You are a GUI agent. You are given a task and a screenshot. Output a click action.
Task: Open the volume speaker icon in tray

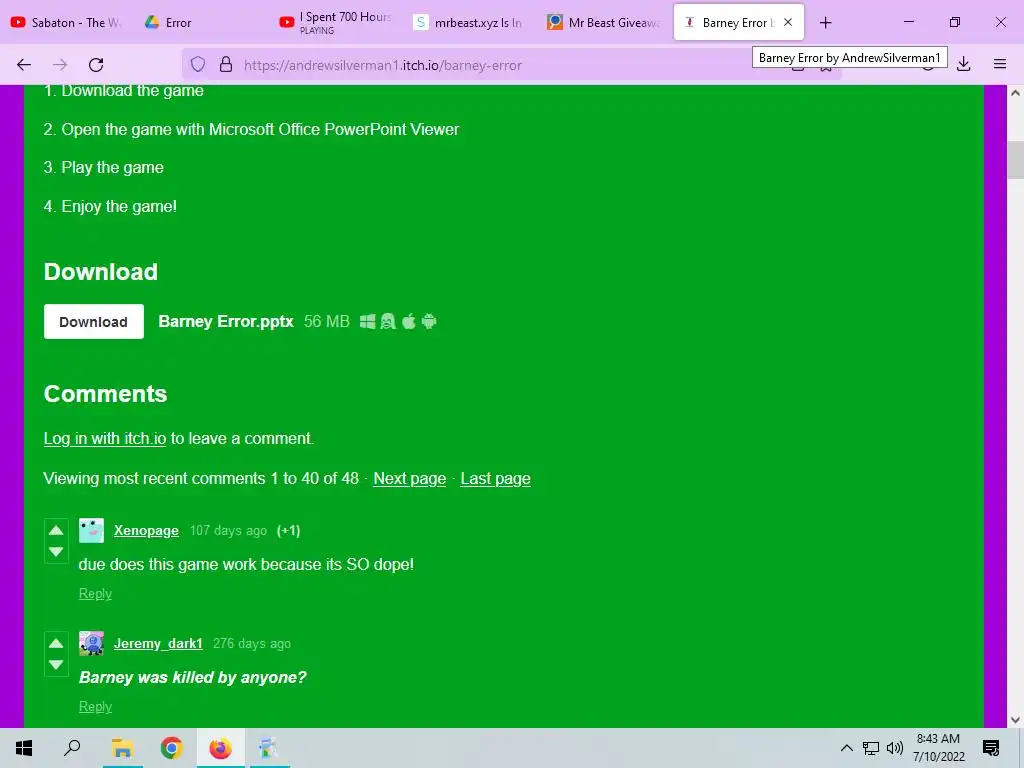[x=895, y=748]
